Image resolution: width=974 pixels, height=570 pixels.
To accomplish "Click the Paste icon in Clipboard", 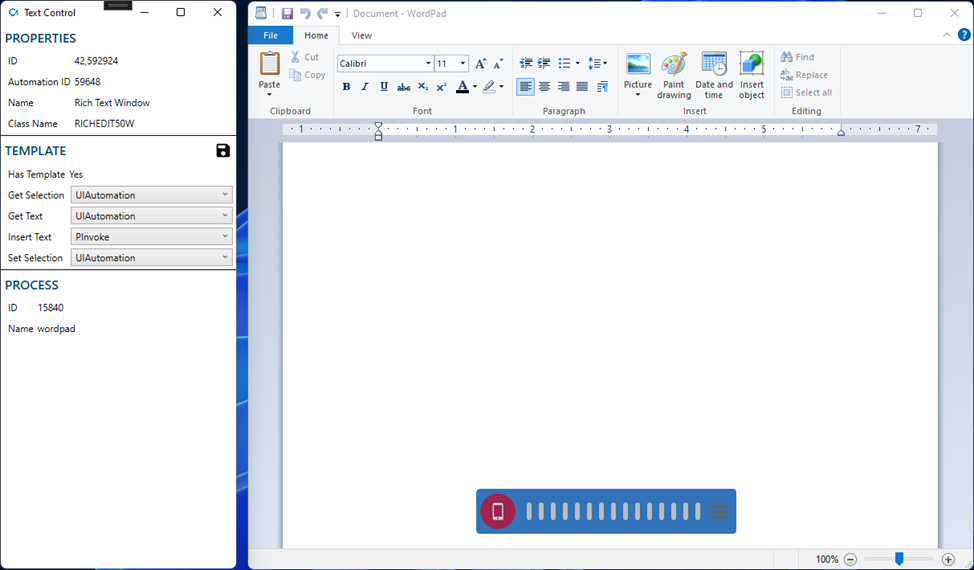I will tap(269, 65).
